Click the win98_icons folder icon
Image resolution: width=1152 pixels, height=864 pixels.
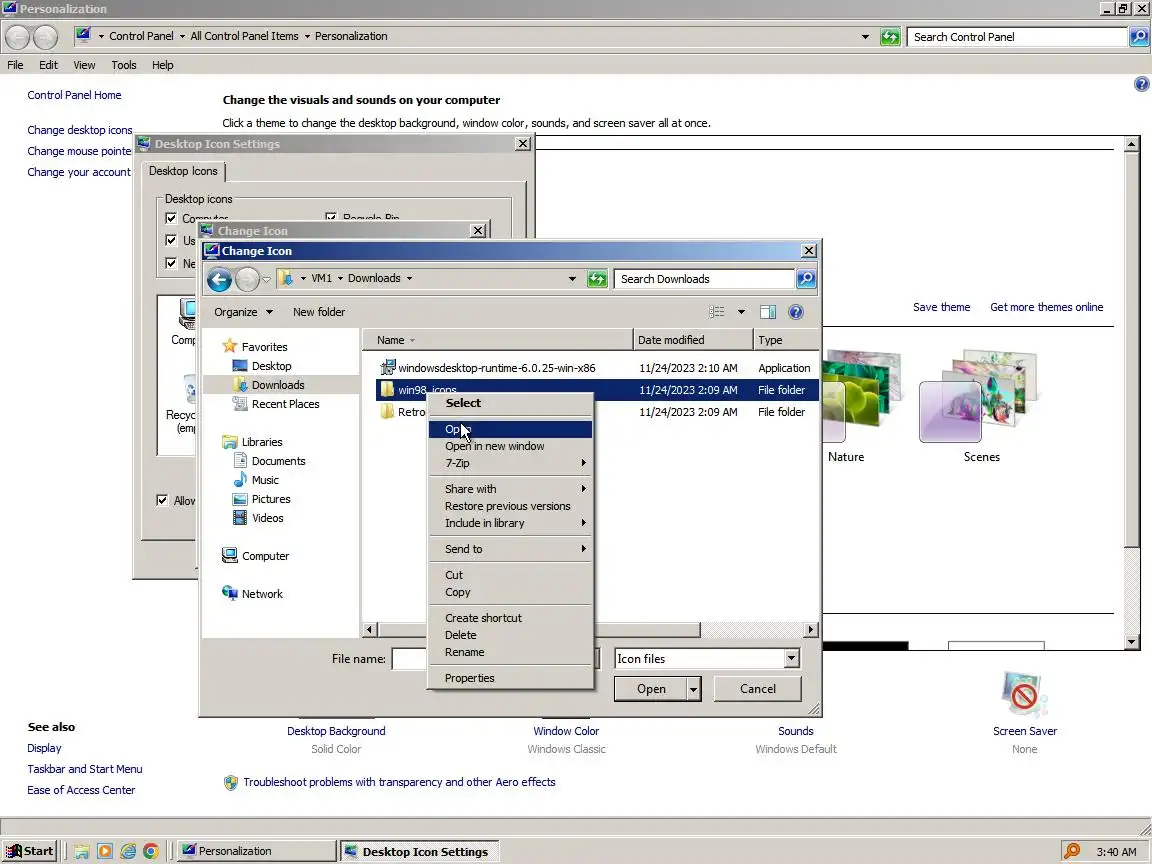pyautogui.click(x=387, y=390)
